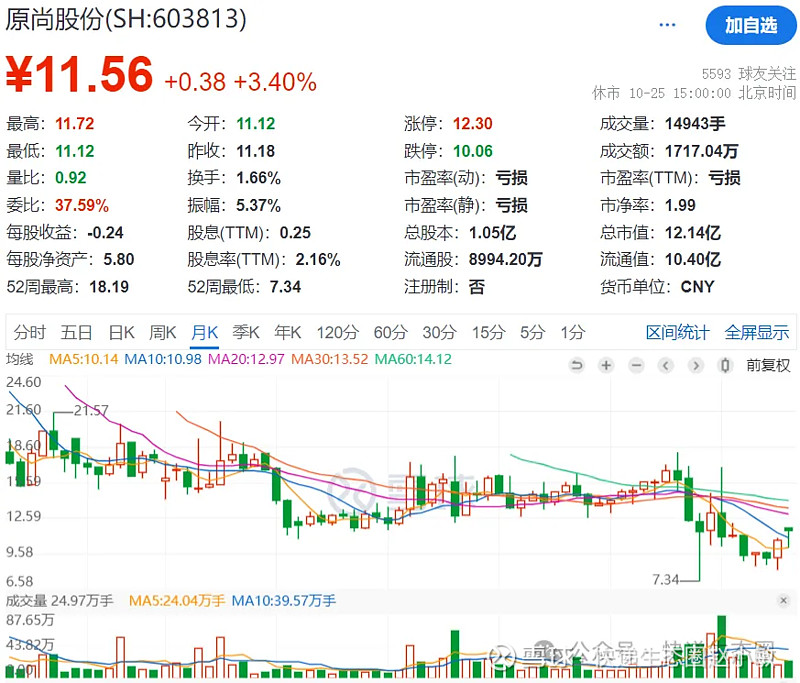Click the MA60:14.12 indicator value
Viewport: 800px width, 683px height.
click(x=413, y=359)
